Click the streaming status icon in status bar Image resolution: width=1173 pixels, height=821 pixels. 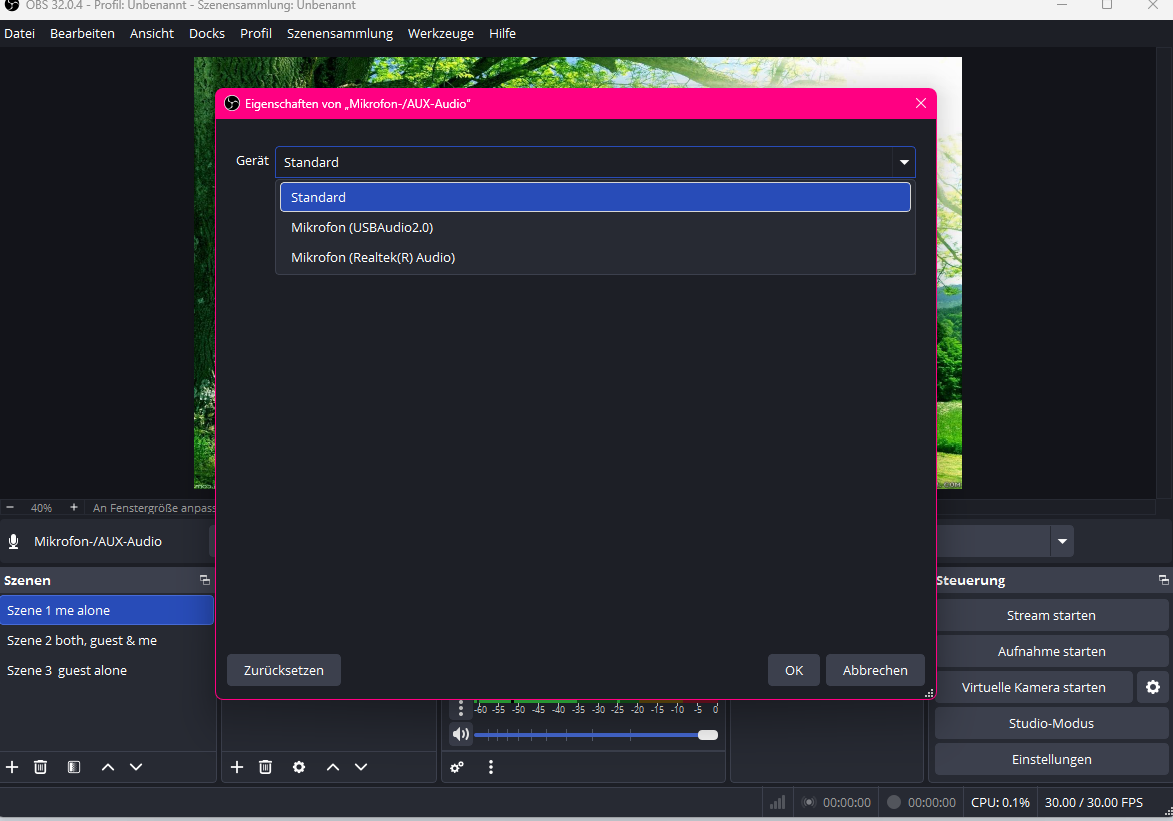pyautogui.click(x=809, y=802)
